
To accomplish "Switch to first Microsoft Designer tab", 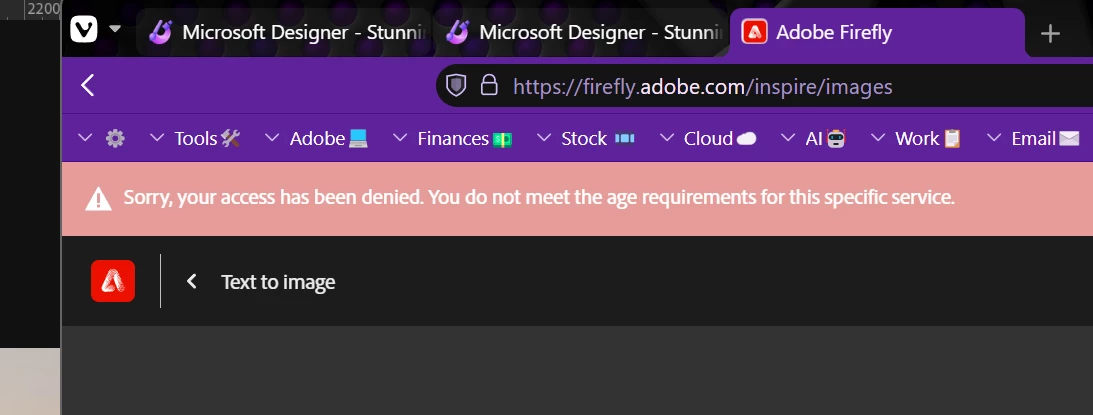I will coord(282,32).
